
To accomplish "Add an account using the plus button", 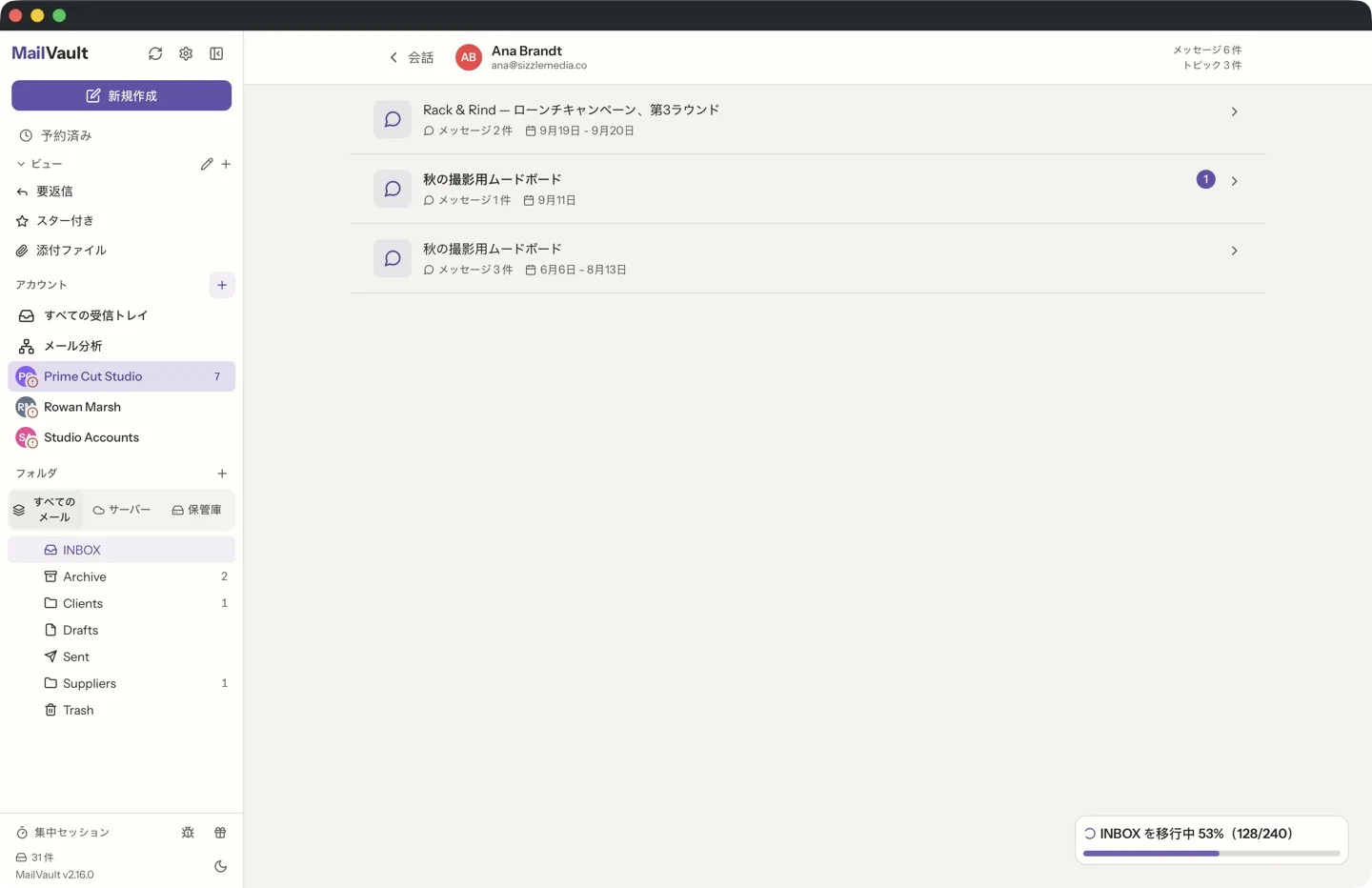I will click(x=222, y=285).
